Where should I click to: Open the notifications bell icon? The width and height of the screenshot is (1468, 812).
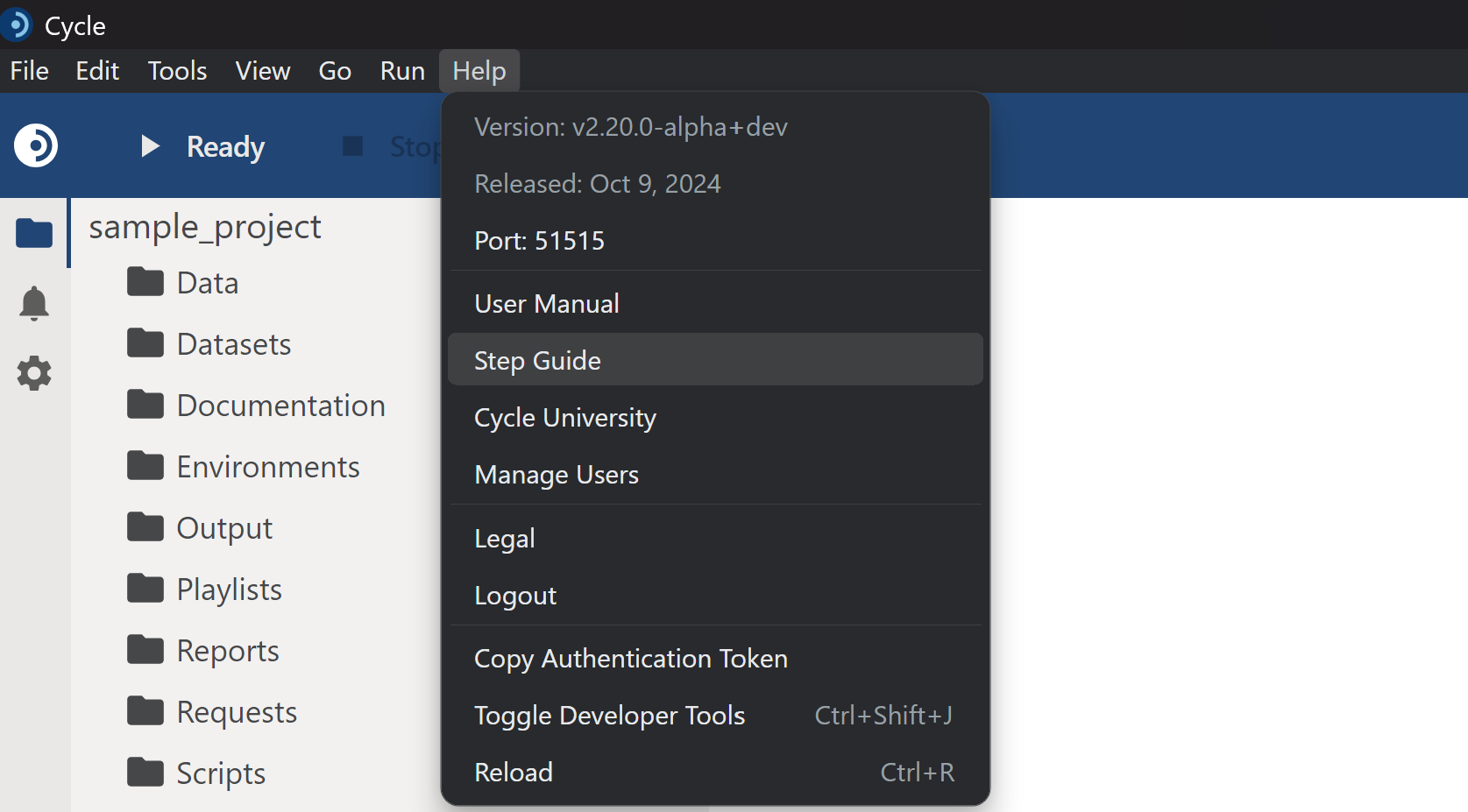click(34, 303)
